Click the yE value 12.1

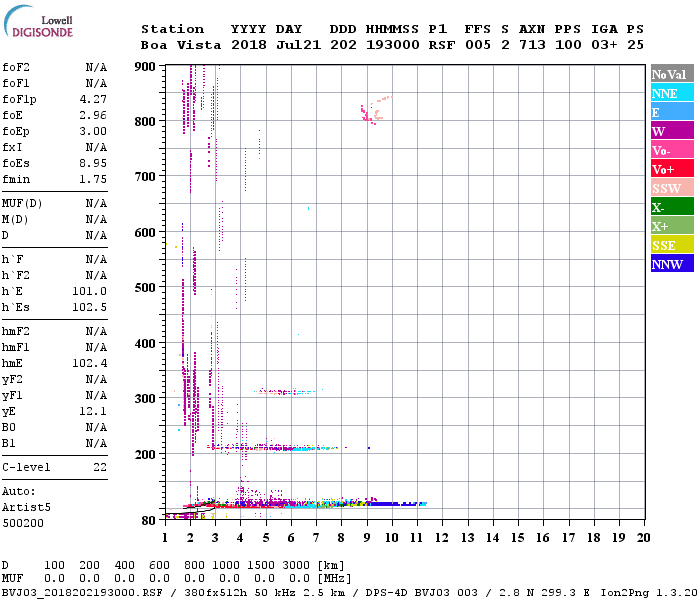(x=93, y=411)
